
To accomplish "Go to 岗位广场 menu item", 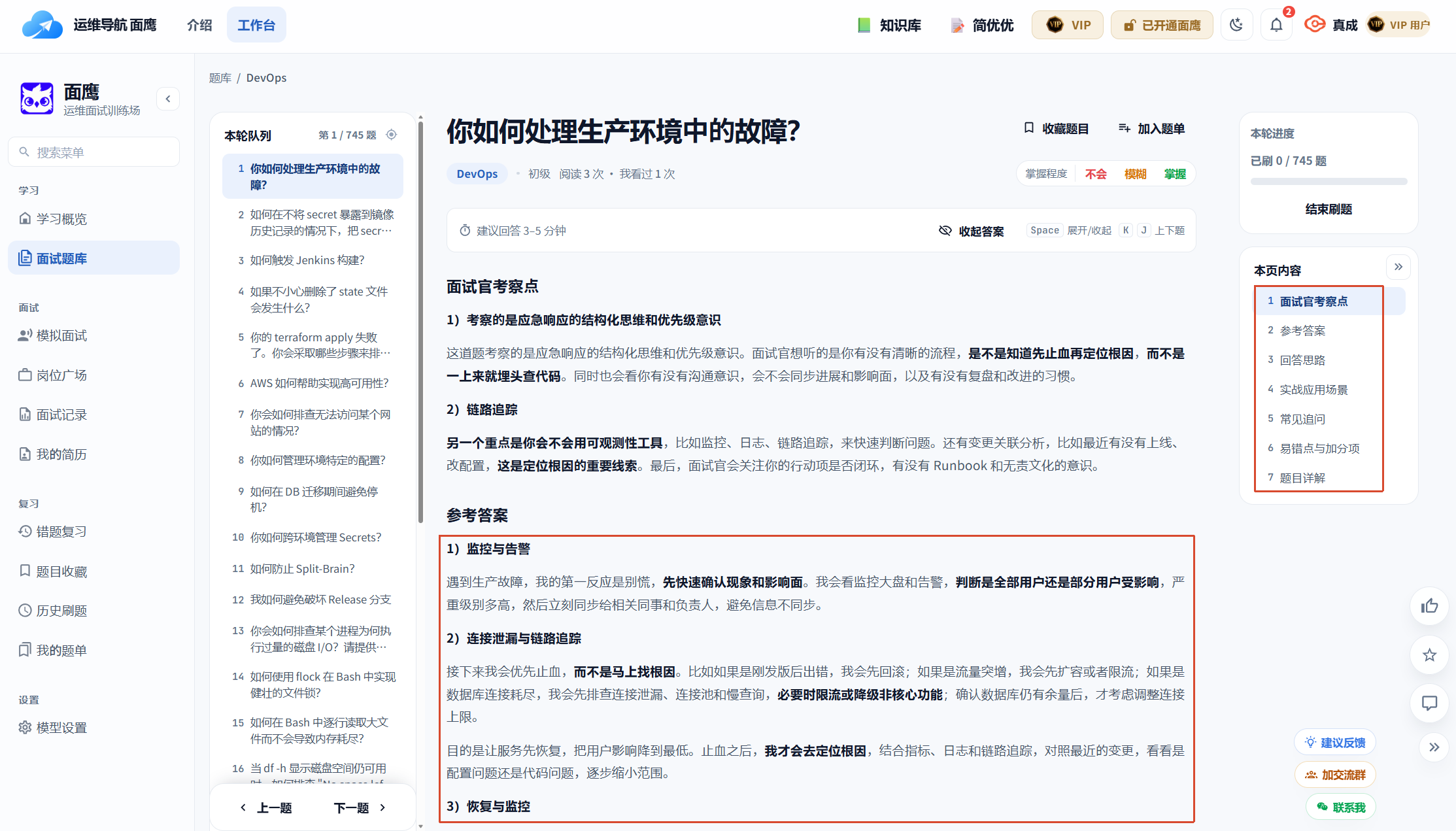I will tap(93, 375).
